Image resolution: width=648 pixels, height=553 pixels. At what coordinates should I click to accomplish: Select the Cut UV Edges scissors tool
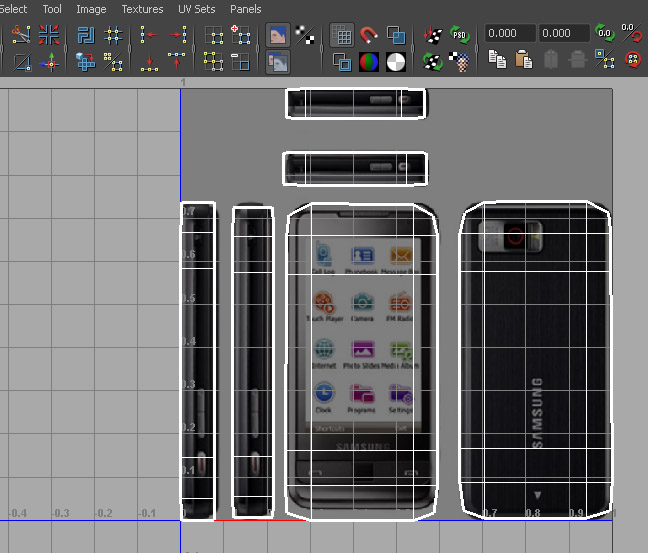point(21,35)
